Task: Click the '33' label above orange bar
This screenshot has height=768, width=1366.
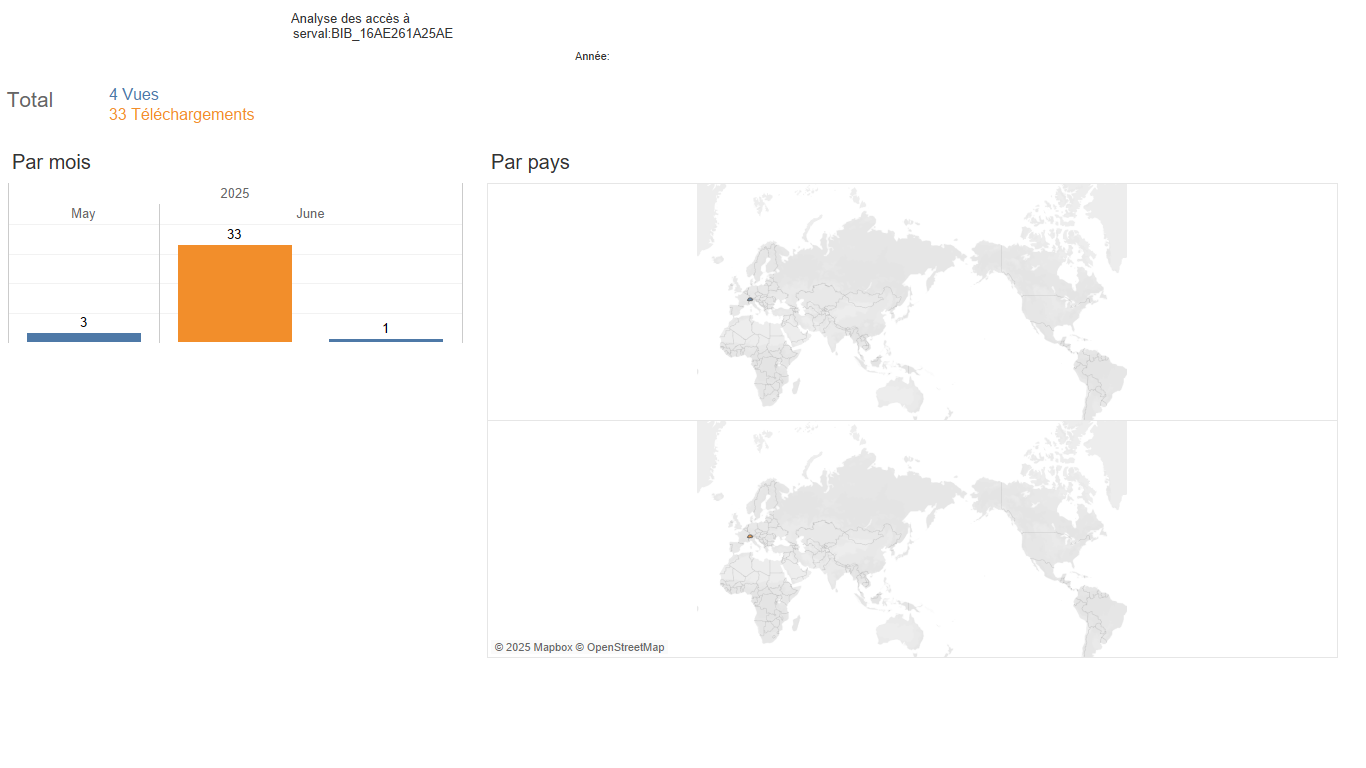Action: click(x=234, y=234)
